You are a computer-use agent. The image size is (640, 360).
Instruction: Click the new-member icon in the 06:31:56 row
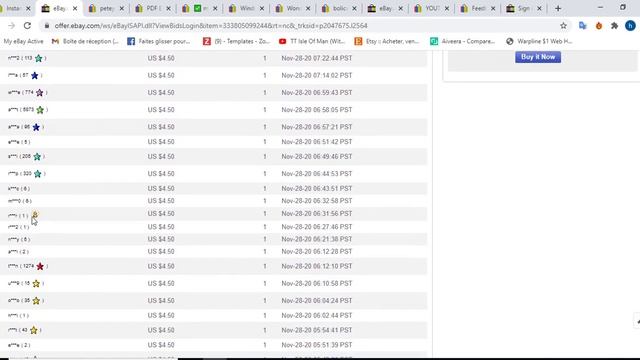point(35,214)
